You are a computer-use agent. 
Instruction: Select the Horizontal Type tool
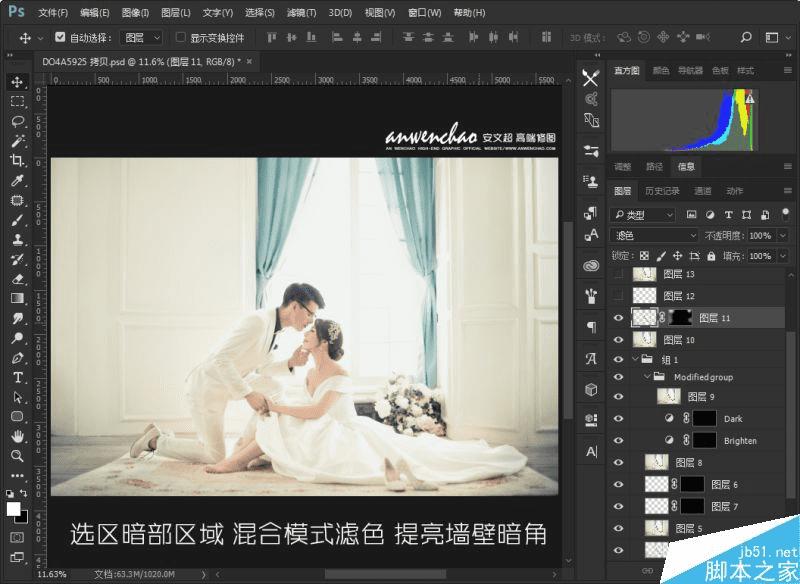[17, 377]
